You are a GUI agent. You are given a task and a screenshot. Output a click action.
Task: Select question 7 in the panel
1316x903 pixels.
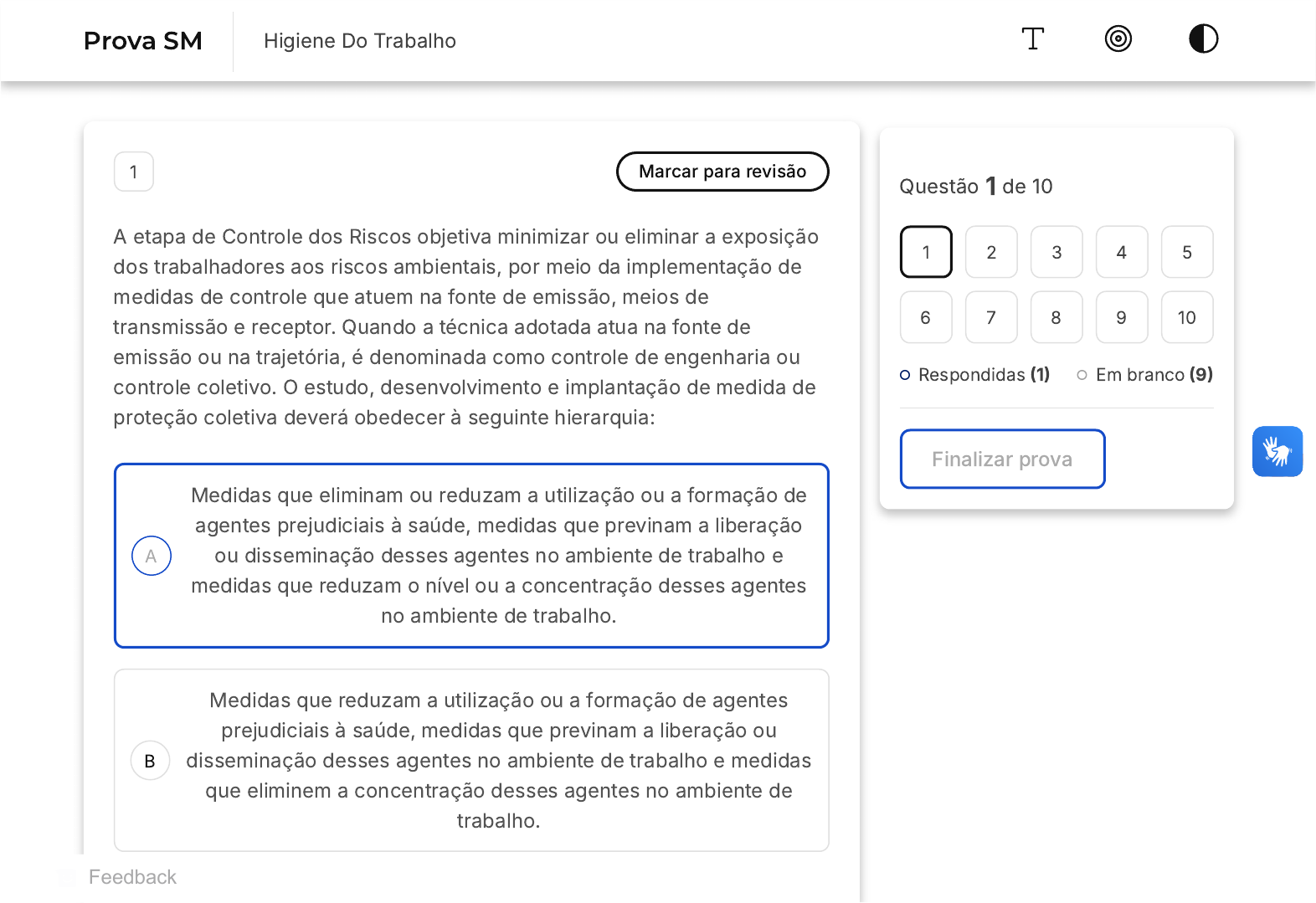point(991,317)
